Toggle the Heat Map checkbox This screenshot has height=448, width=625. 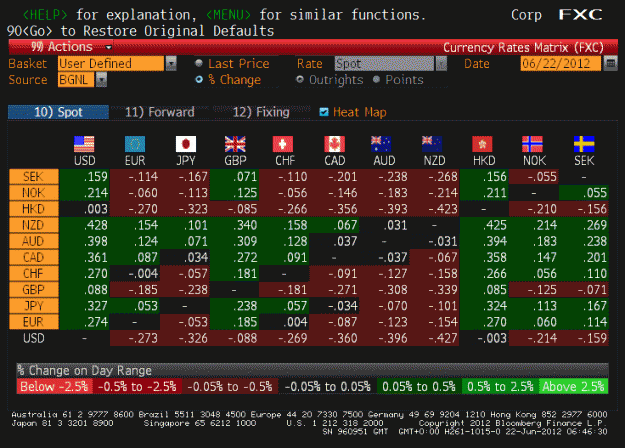(x=324, y=112)
